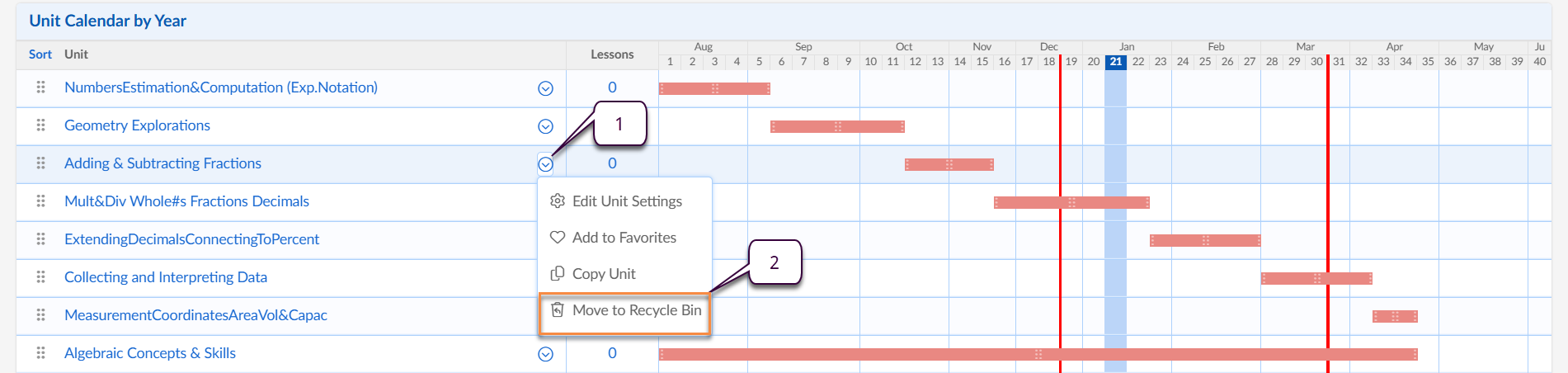Click drag handle for Algebraic Concepts & Skills

click(40, 353)
